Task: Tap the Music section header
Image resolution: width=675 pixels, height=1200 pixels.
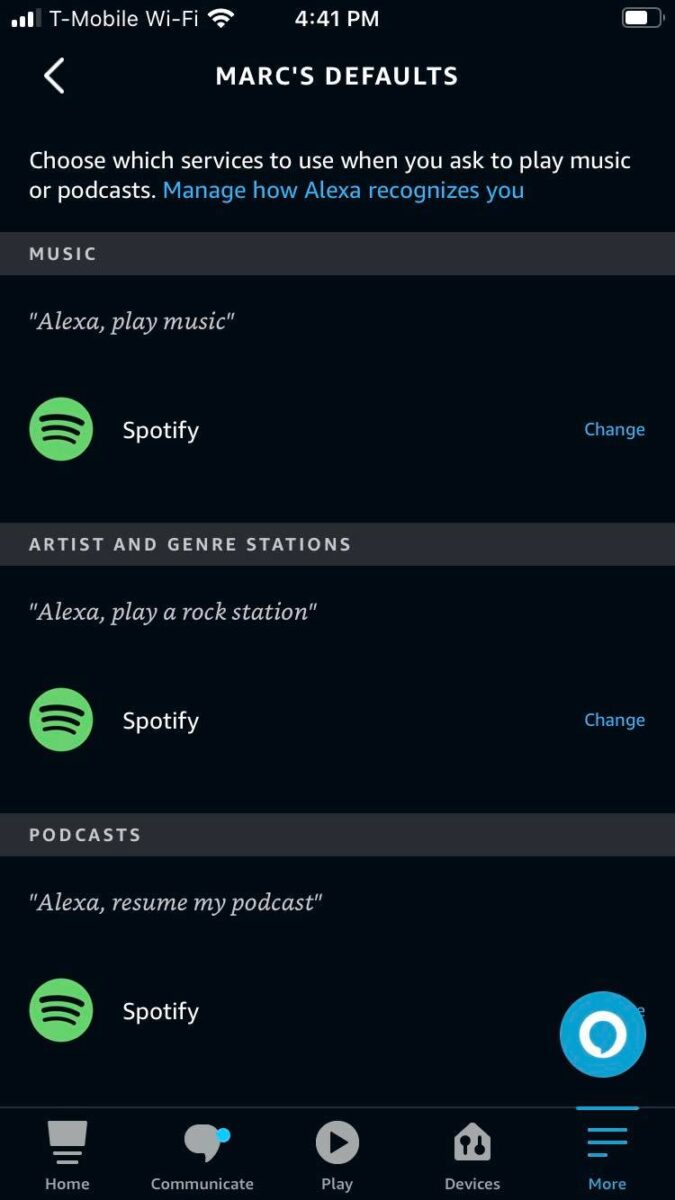Action: pos(337,254)
